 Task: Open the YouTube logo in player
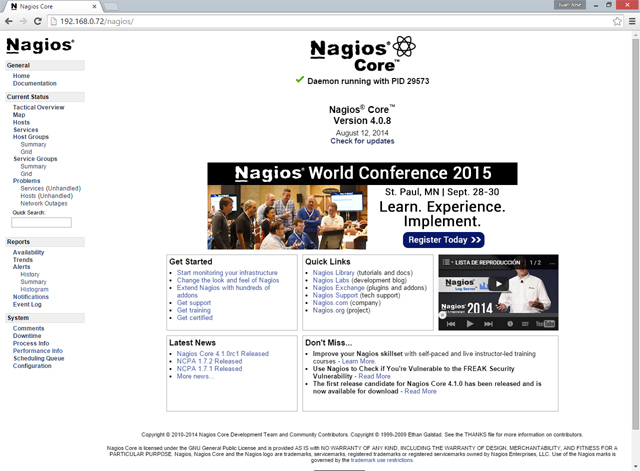click(545, 324)
